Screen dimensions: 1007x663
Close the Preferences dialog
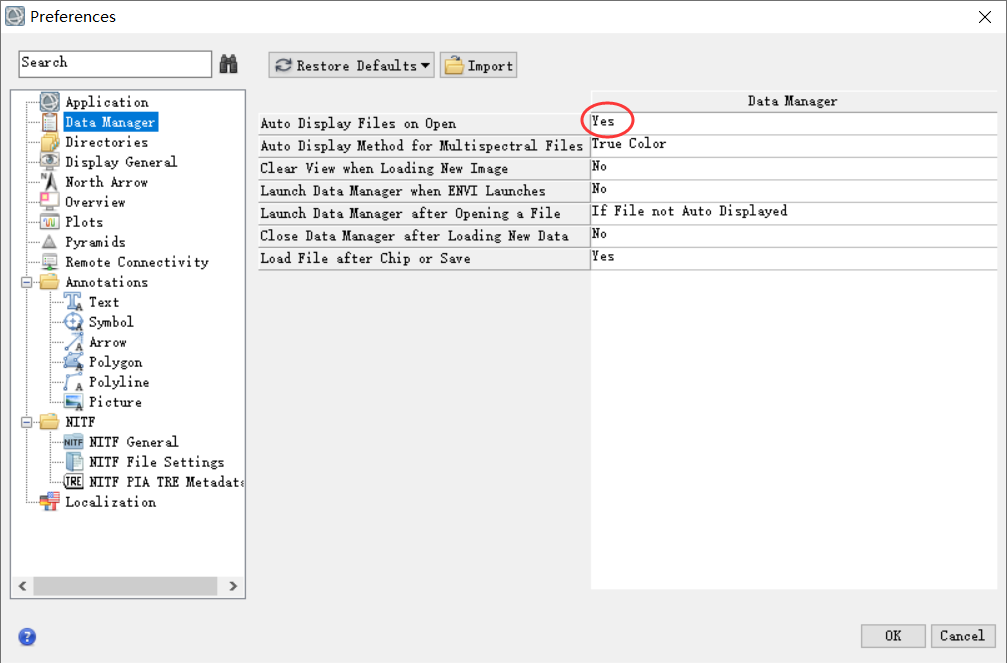coord(985,17)
